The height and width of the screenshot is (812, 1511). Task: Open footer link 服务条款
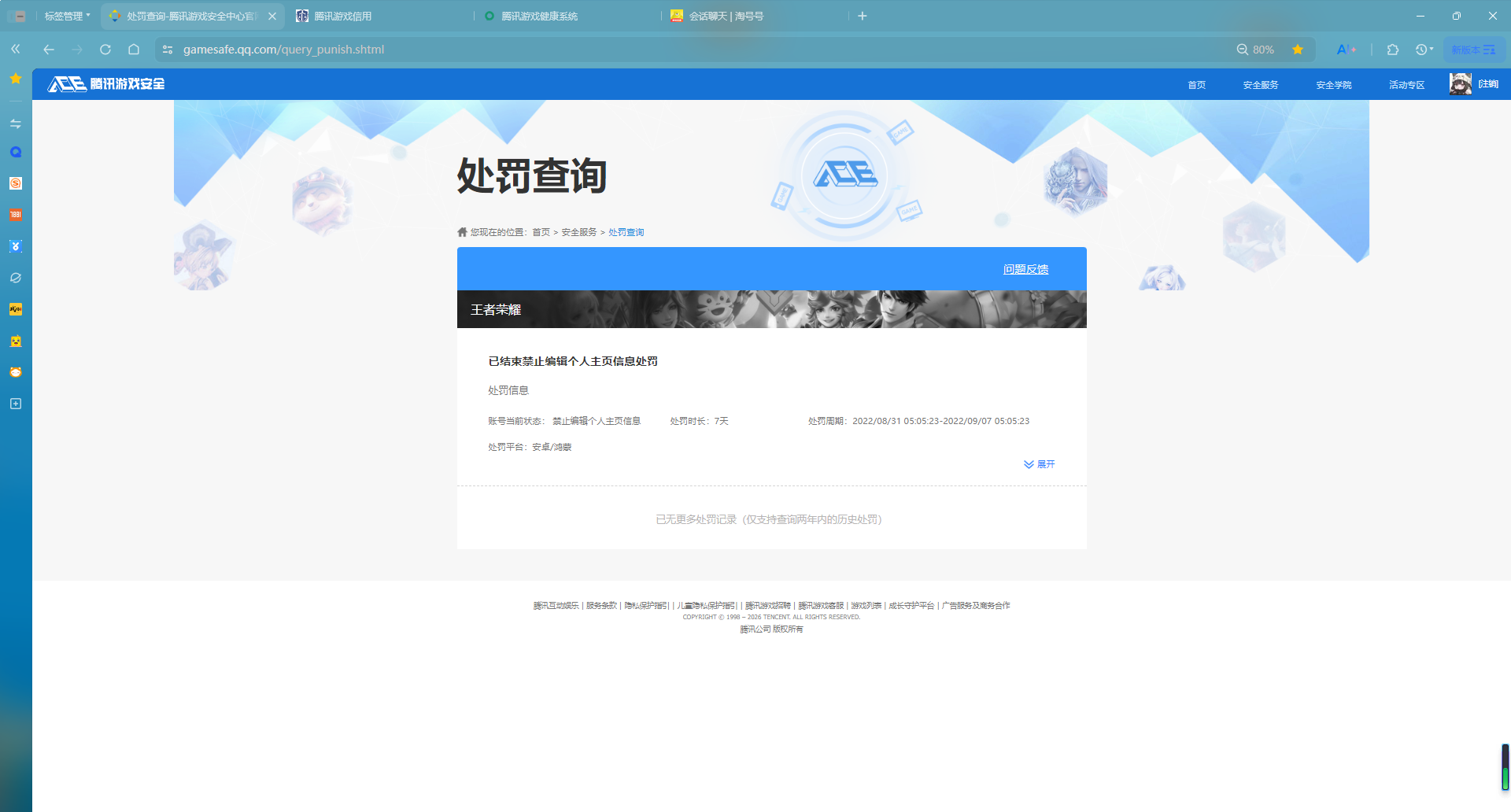coord(601,606)
